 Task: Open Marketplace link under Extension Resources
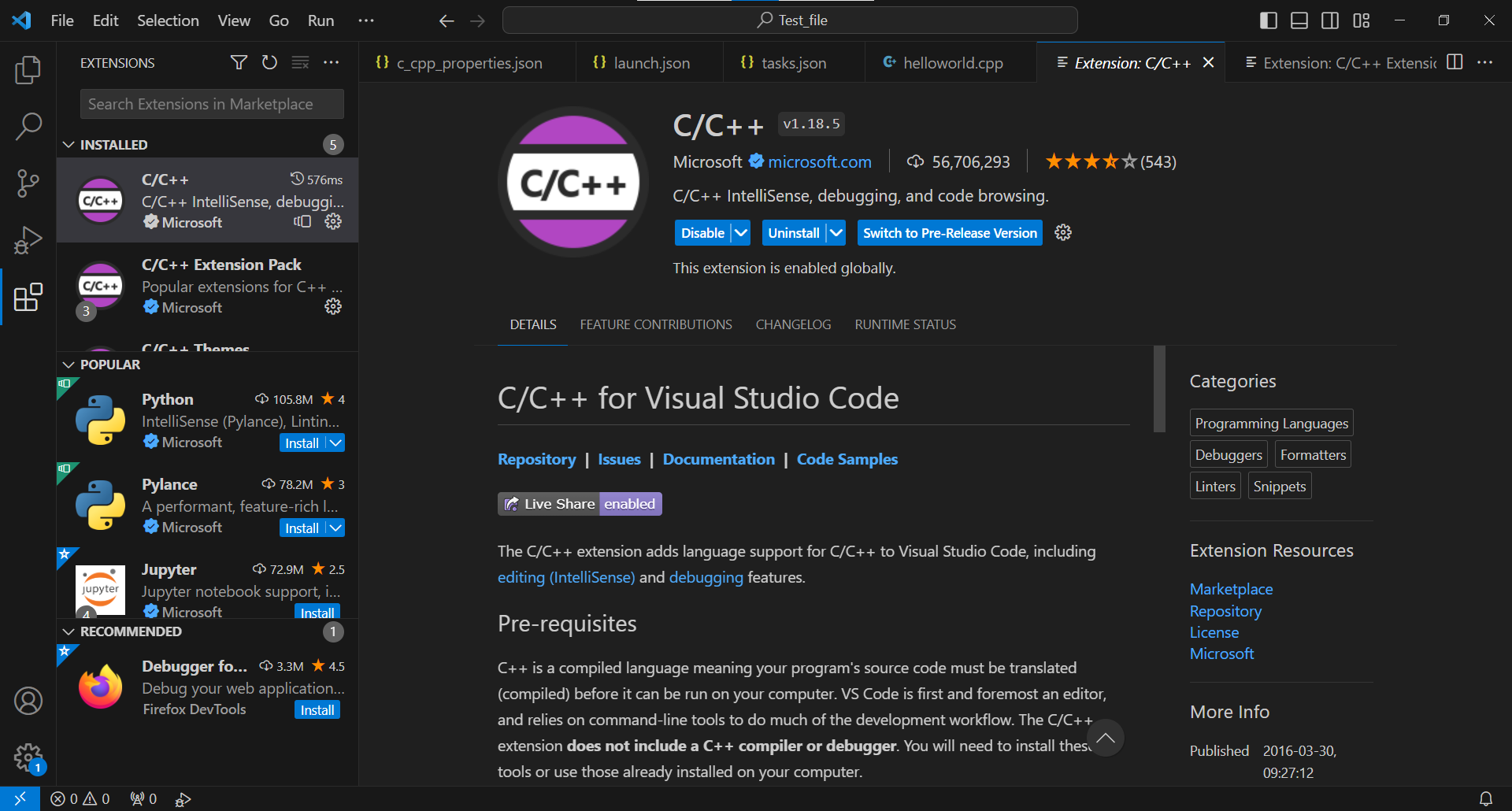pos(1231,589)
